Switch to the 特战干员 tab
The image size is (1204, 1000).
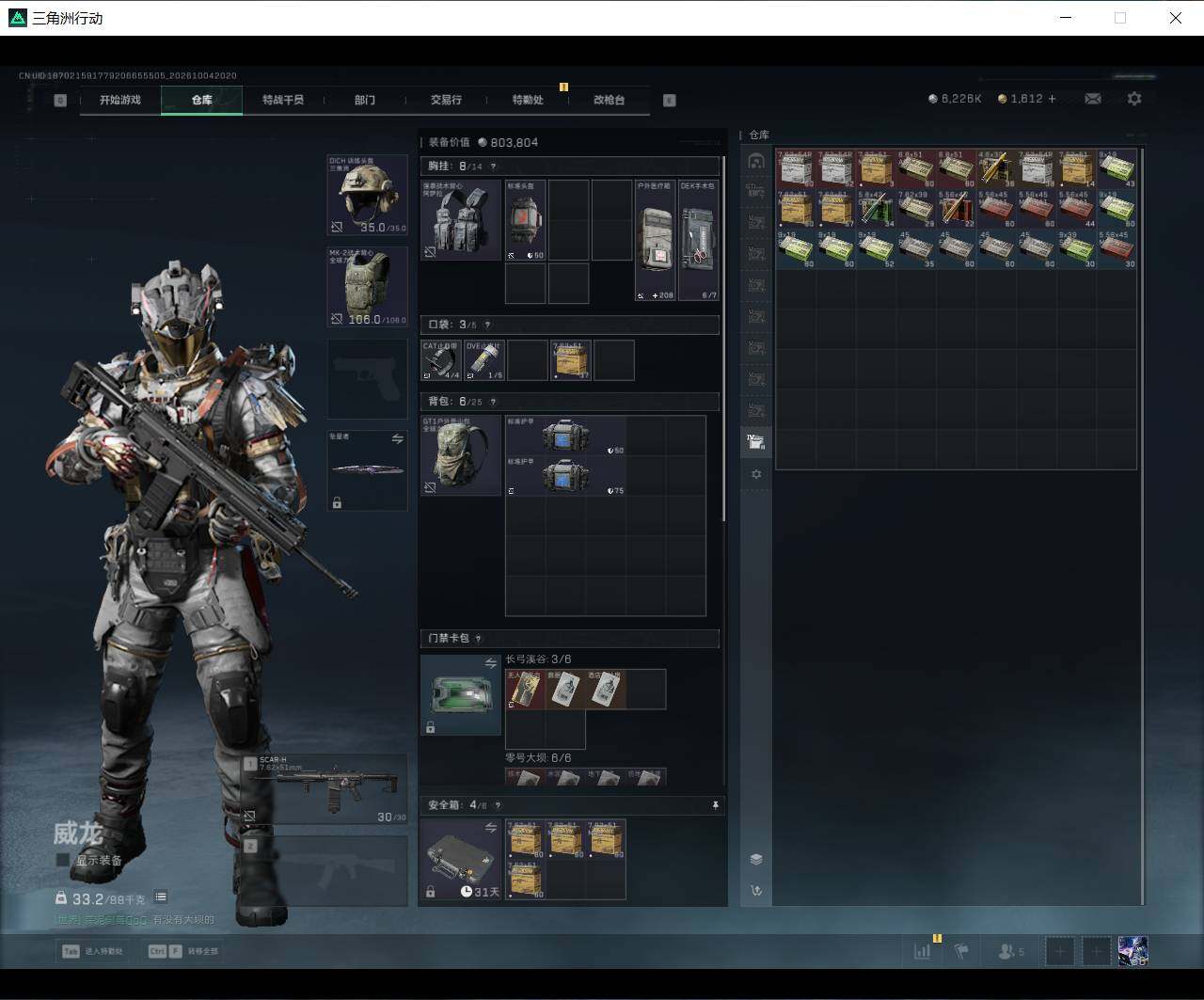pyautogui.click(x=283, y=100)
